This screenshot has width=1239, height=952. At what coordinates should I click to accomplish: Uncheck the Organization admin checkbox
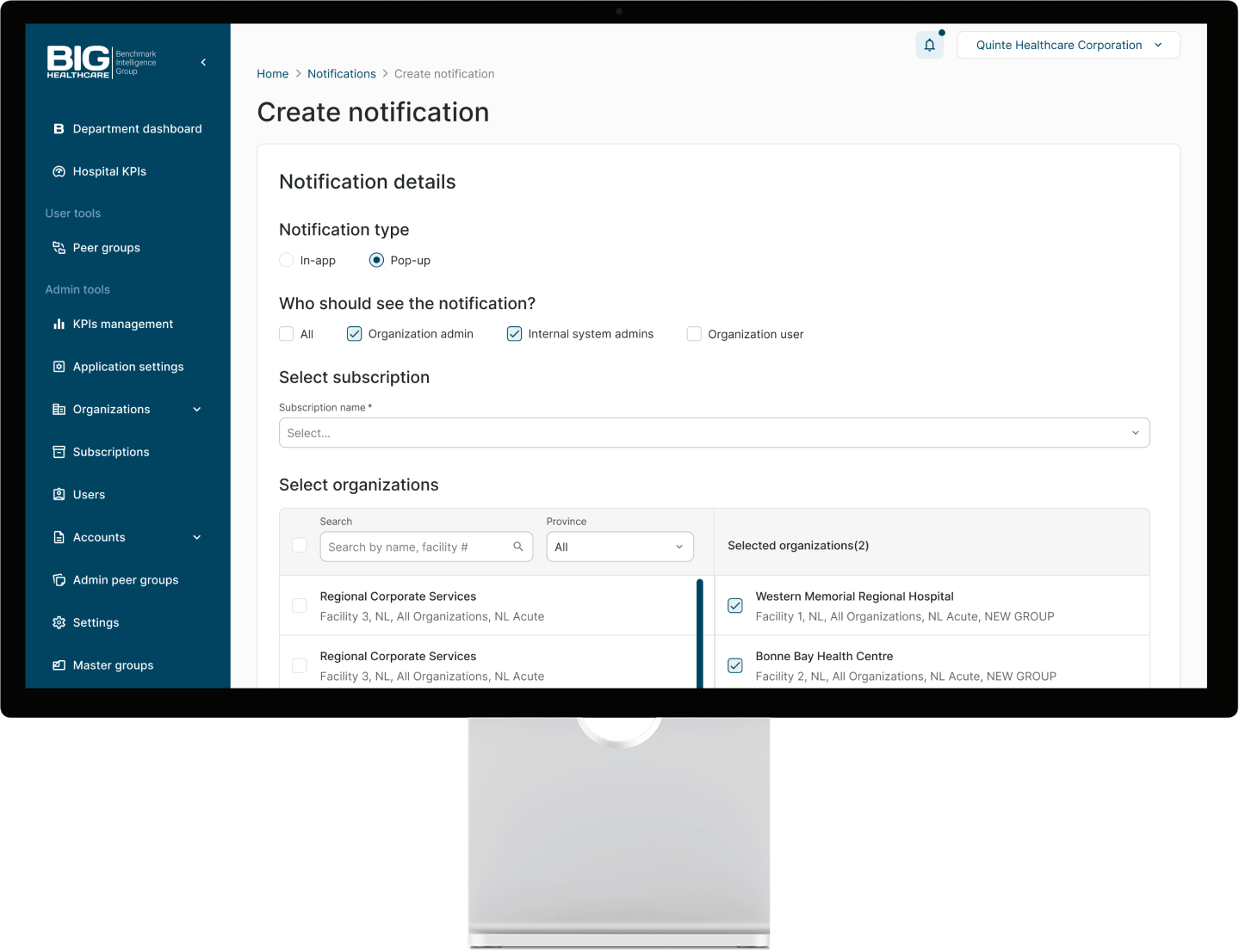tap(354, 334)
